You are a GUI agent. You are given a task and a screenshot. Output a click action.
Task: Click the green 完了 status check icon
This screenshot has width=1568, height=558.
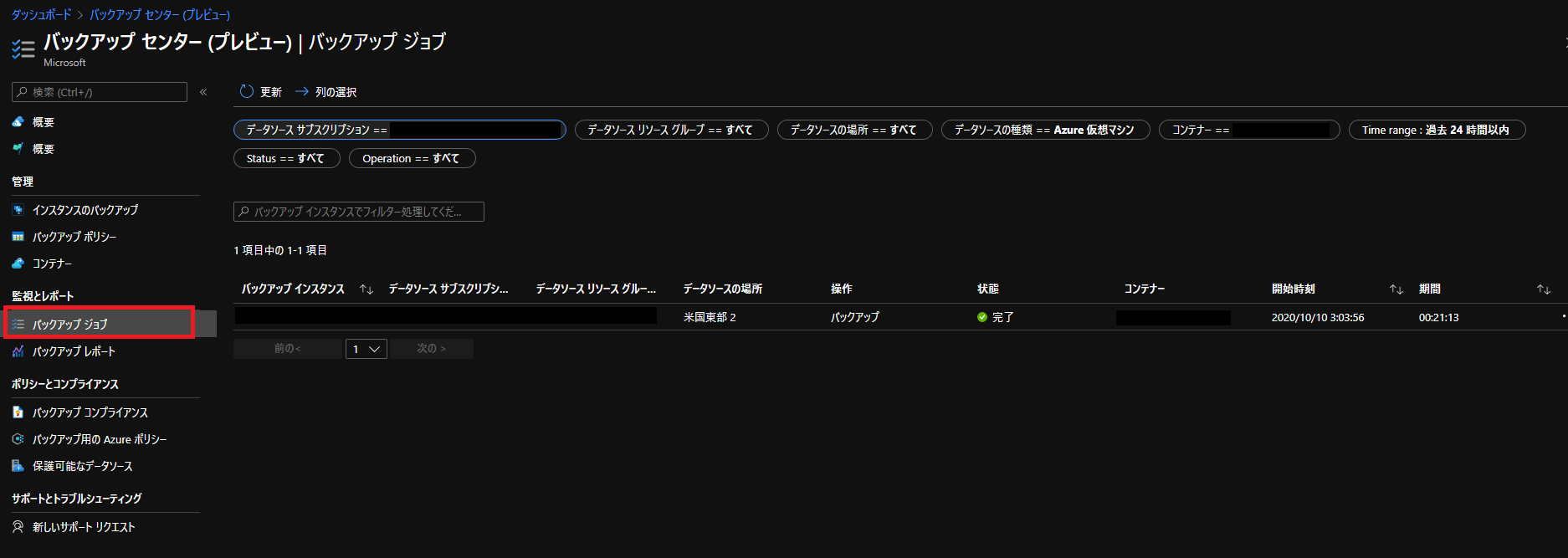[x=982, y=317]
